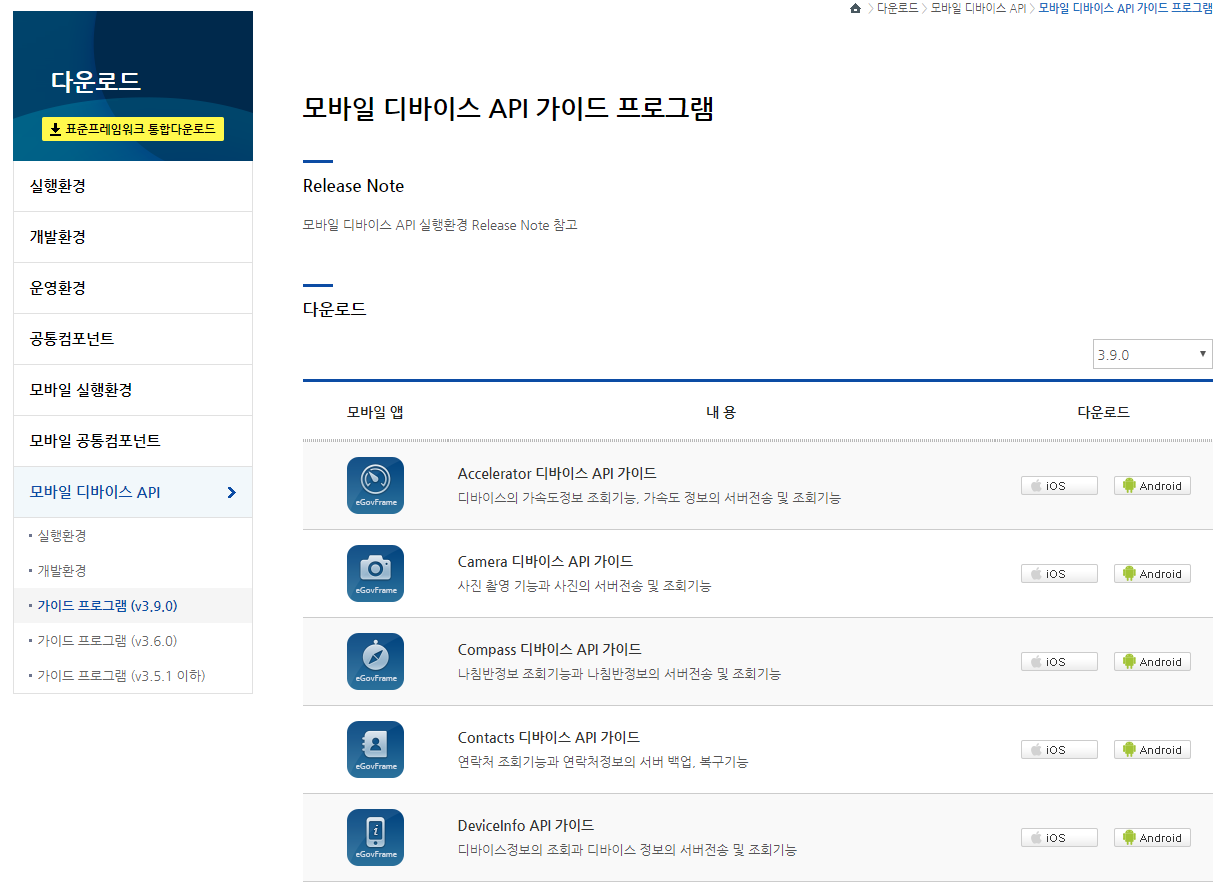The width and height of the screenshot is (1231, 895).
Task: Select 가이드 프로그램 (v3.6.0) submenu
Action: [x=107, y=641]
